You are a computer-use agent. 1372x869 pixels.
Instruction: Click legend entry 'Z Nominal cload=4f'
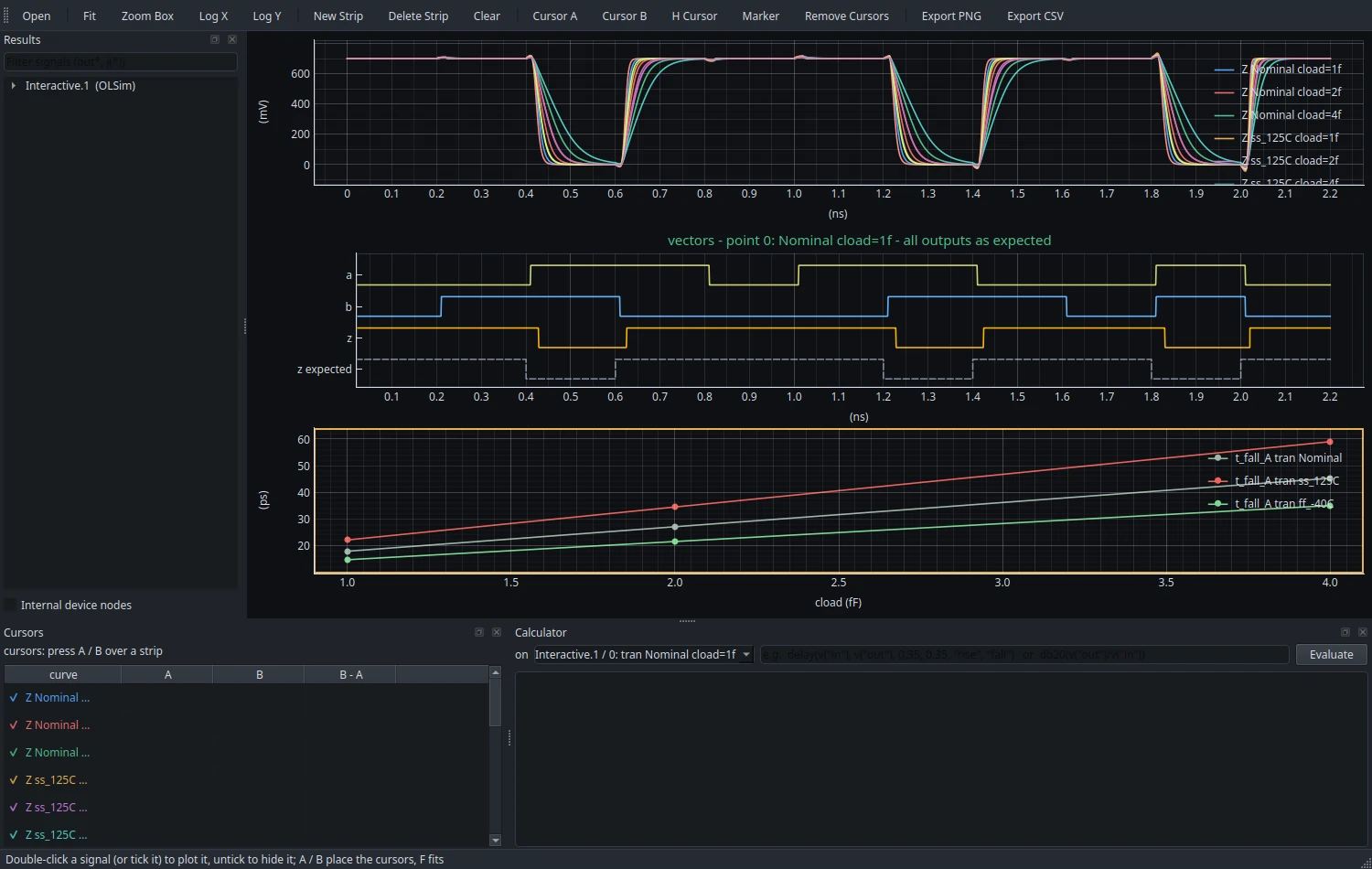(x=1279, y=114)
